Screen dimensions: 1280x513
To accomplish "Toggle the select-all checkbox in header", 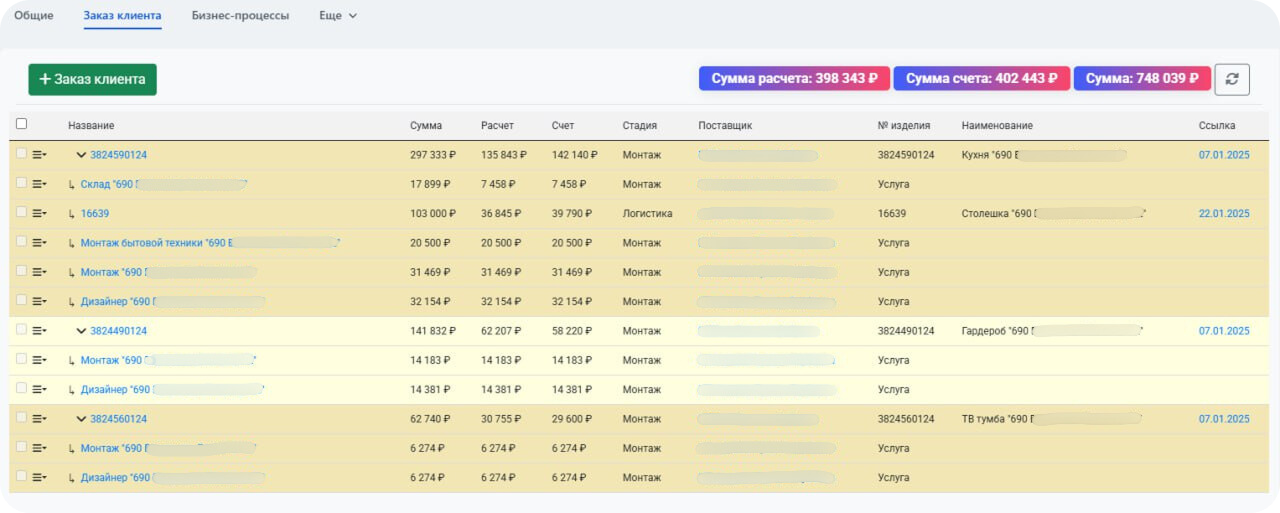I will pos(22,124).
